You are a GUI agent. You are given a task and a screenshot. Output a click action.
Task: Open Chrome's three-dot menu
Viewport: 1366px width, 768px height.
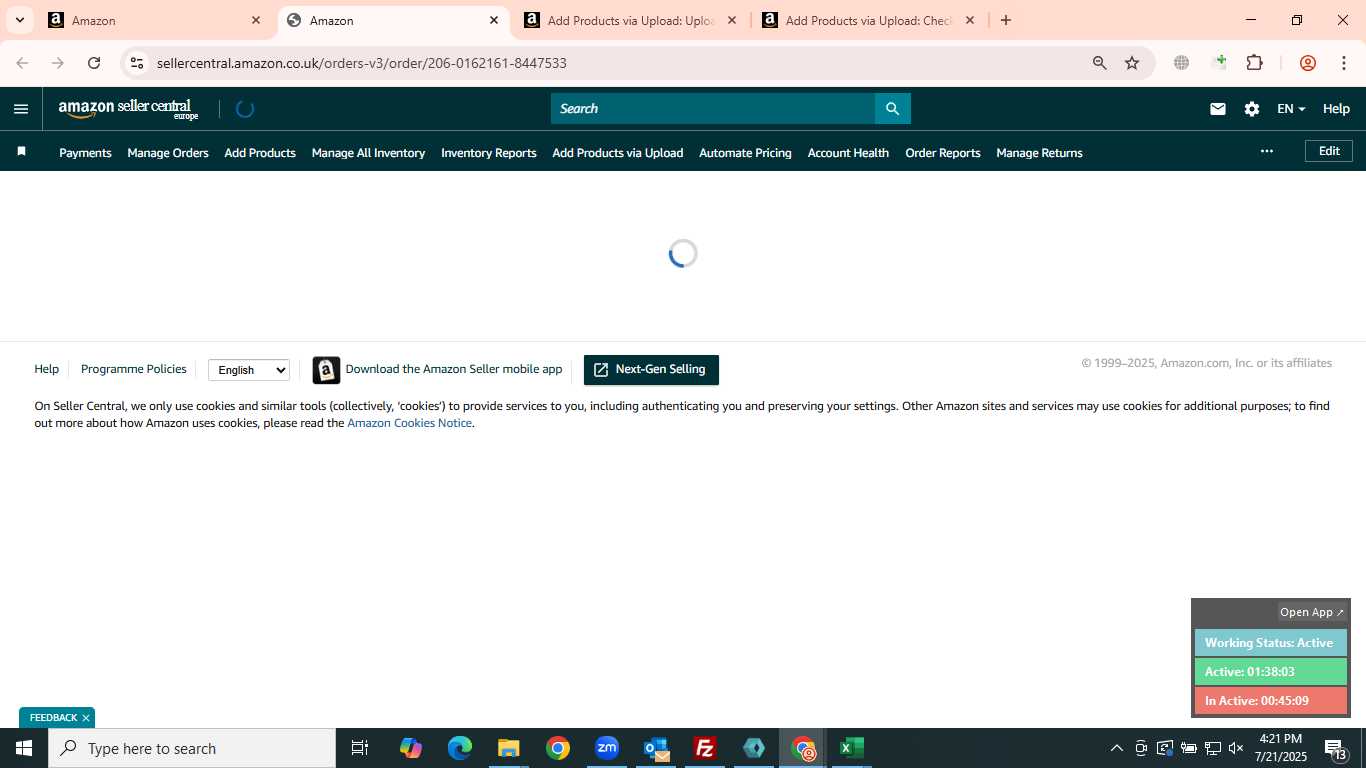tap(1343, 63)
